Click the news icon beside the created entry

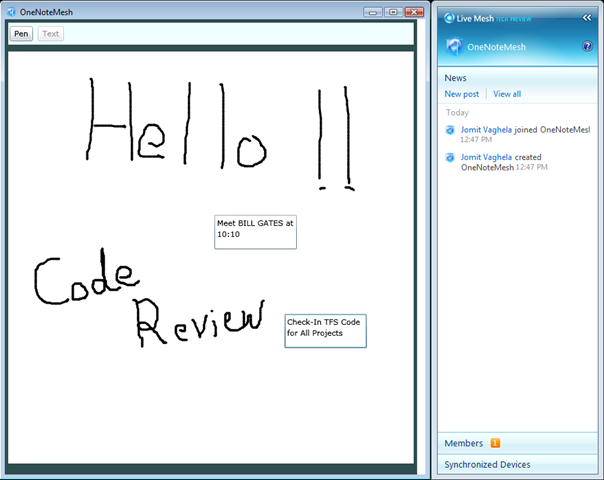(x=450, y=157)
